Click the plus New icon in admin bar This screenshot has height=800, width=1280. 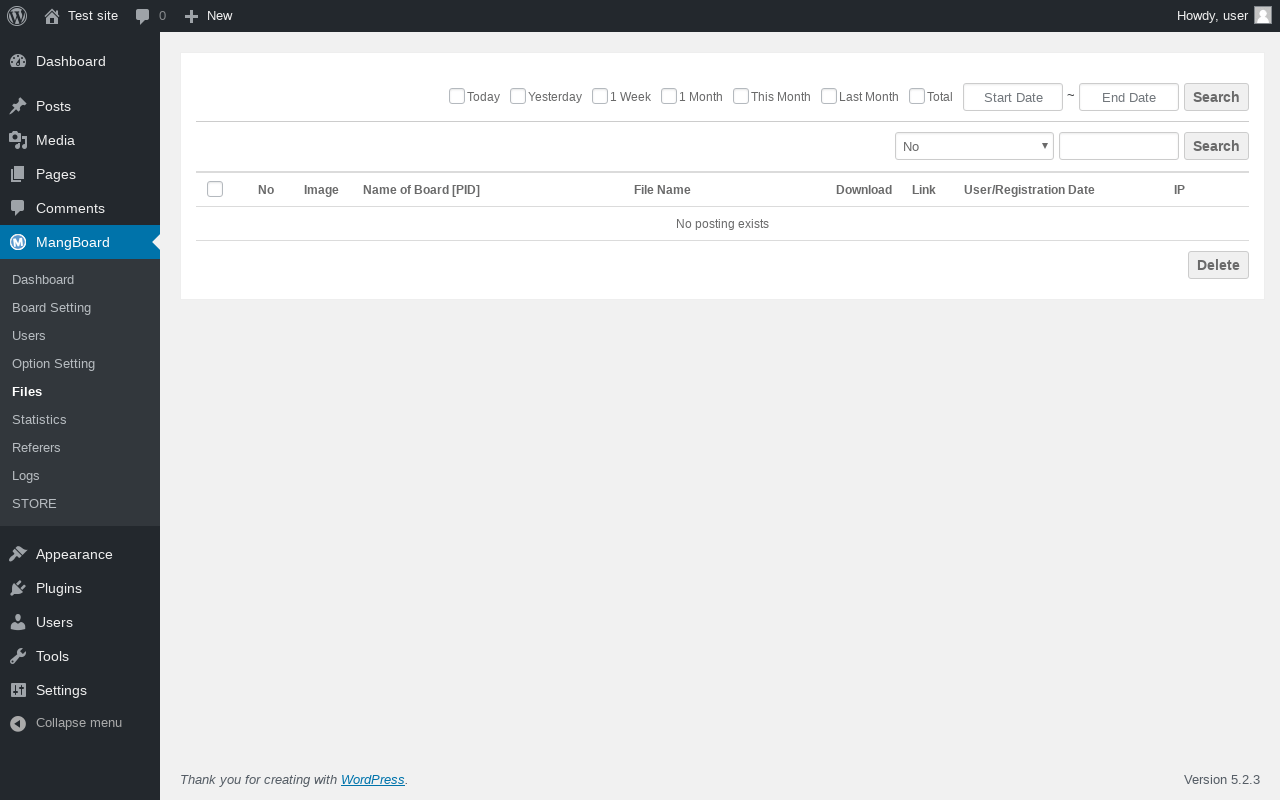[192, 16]
